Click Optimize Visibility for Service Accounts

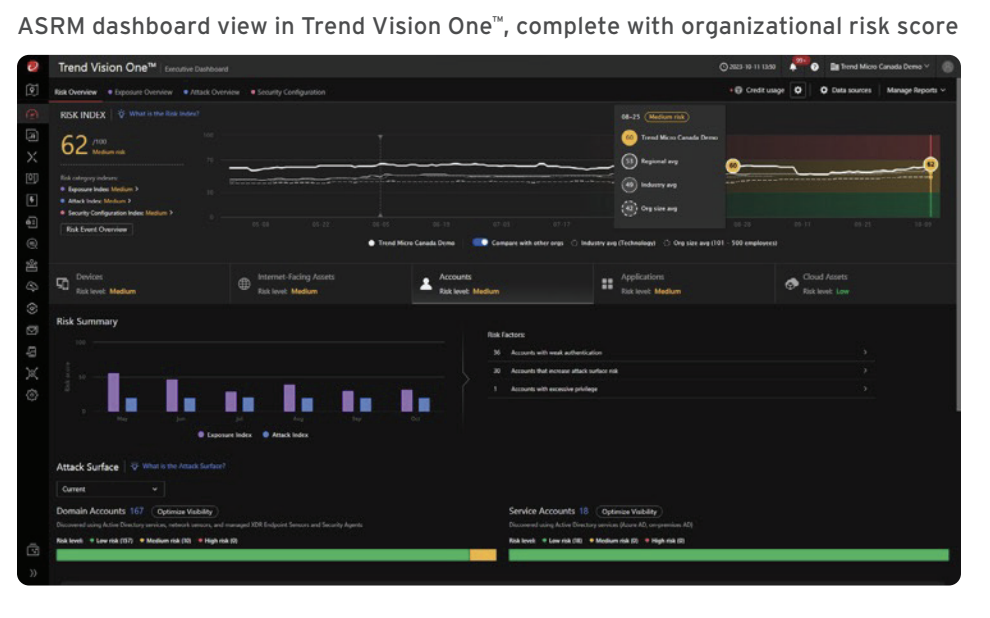629,512
